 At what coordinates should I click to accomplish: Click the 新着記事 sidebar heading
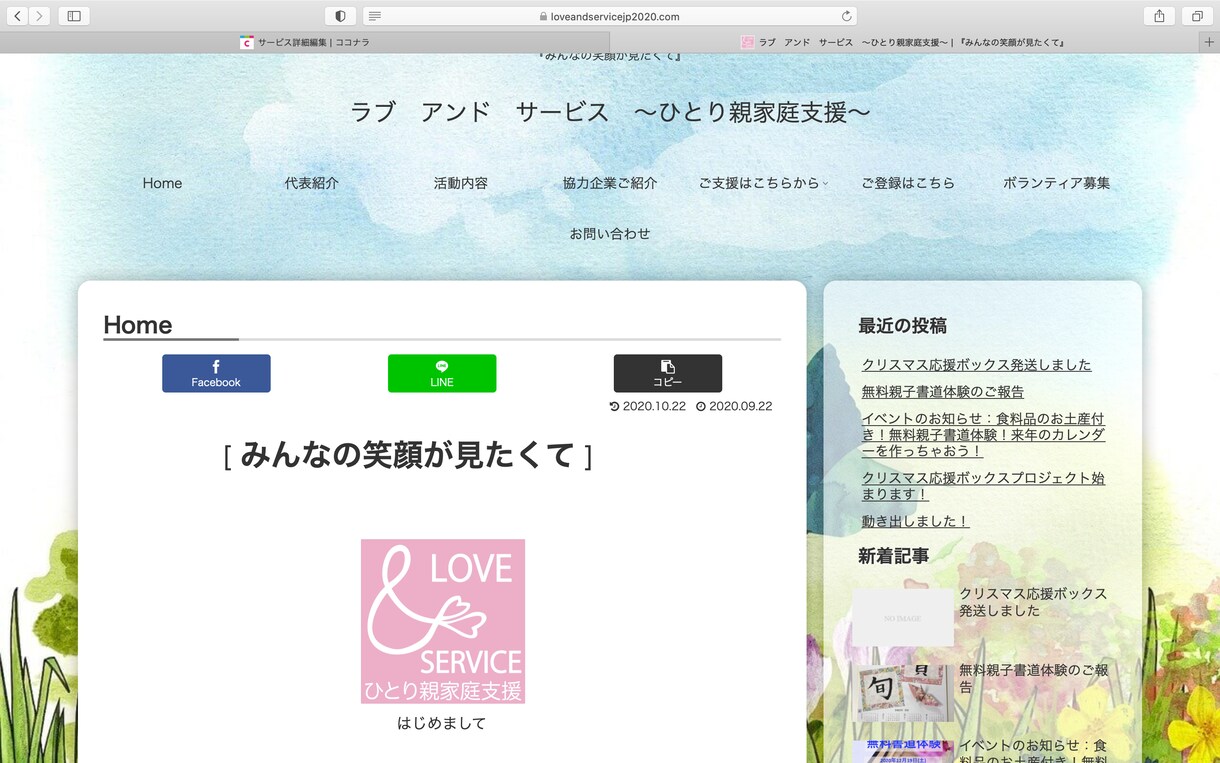(x=894, y=556)
